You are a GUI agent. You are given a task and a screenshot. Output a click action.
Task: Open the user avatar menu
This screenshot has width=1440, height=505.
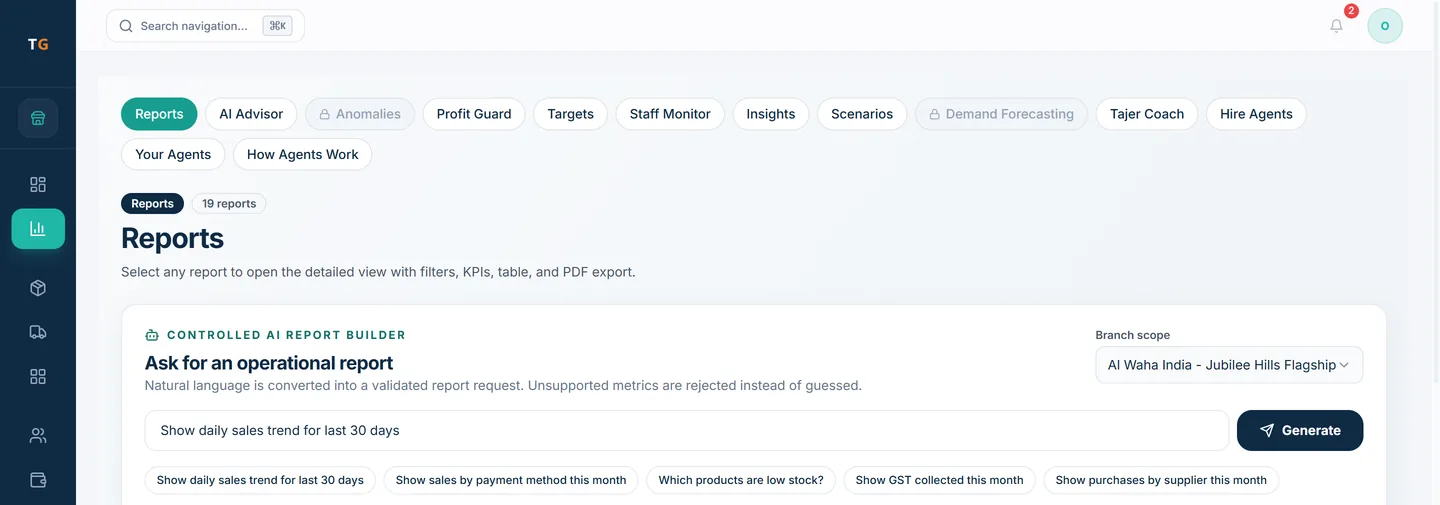pos(1385,26)
